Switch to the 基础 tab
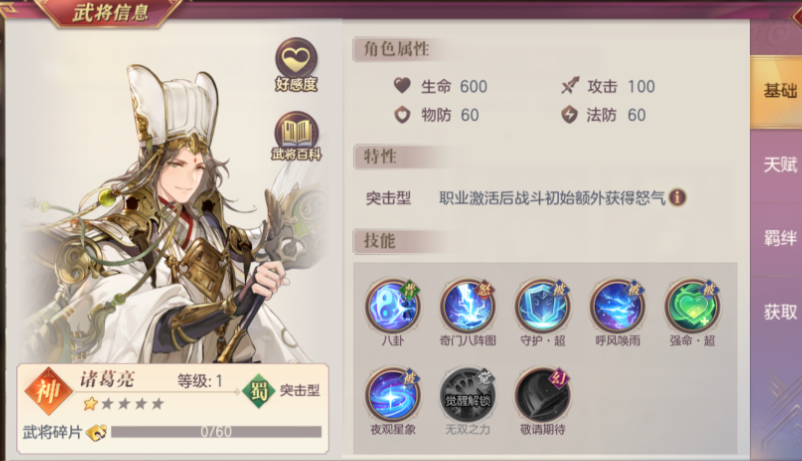 click(777, 91)
